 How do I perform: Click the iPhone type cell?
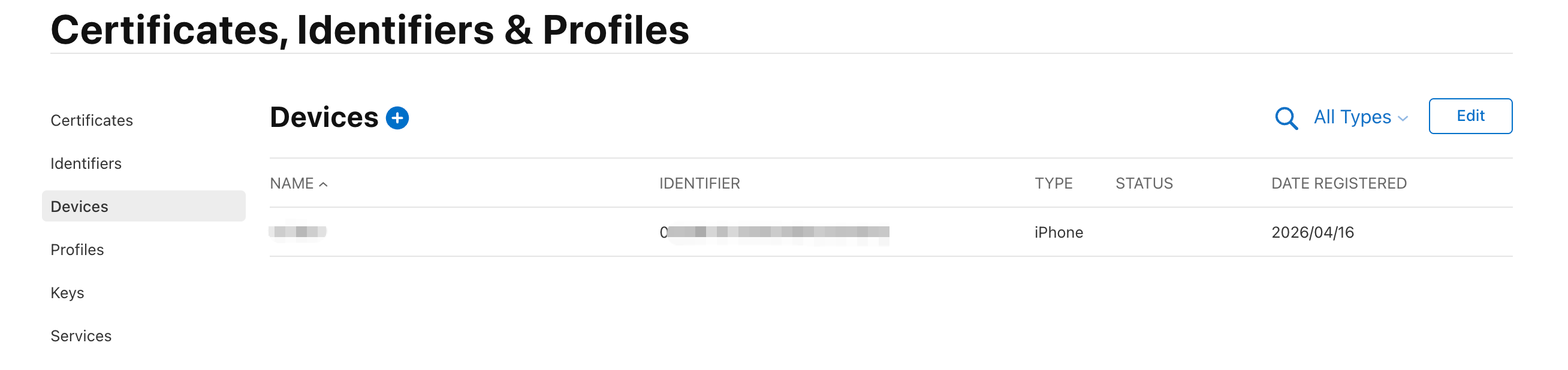pos(1059,232)
